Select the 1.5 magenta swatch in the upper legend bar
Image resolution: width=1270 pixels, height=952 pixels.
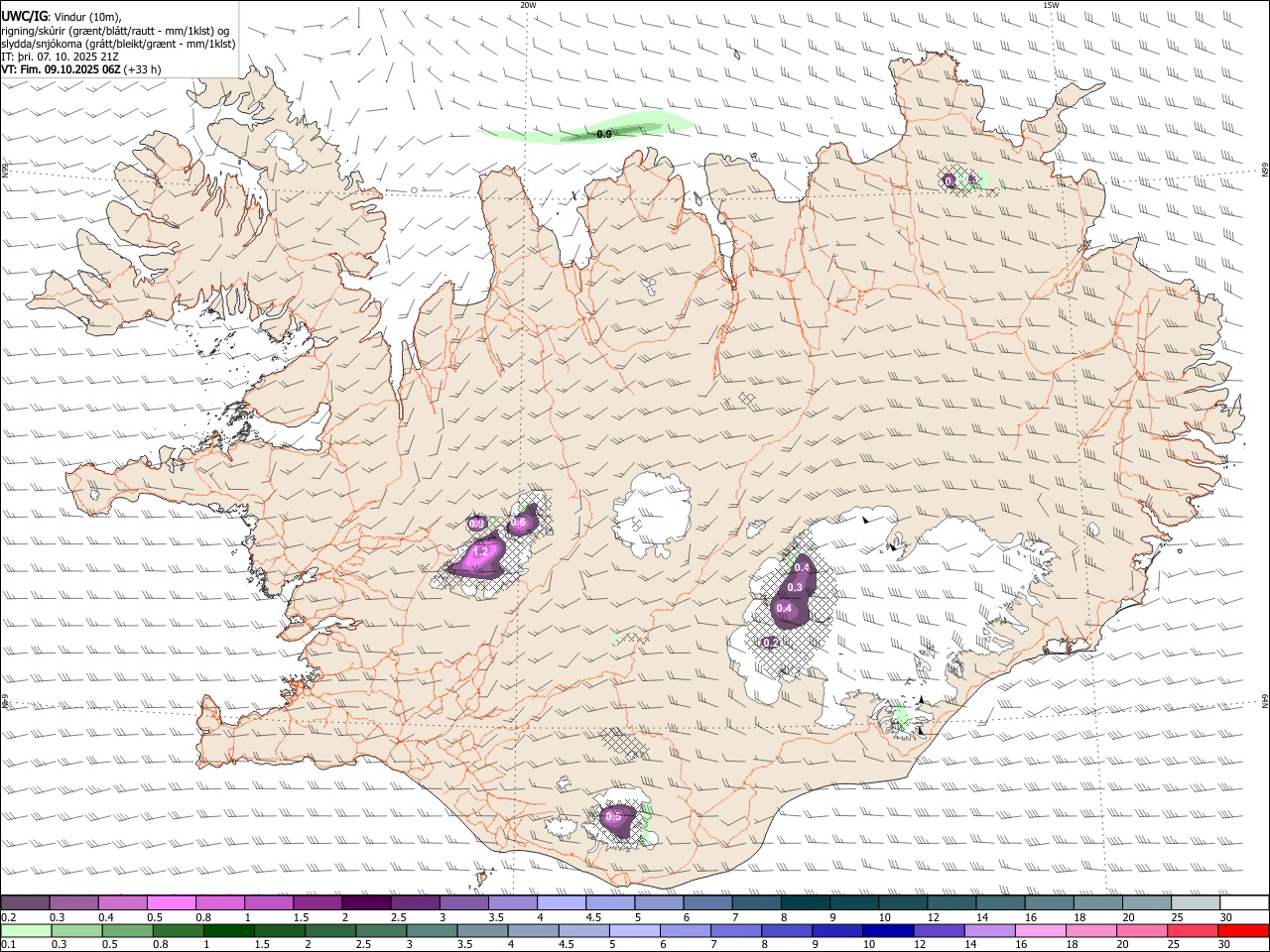click(317, 902)
